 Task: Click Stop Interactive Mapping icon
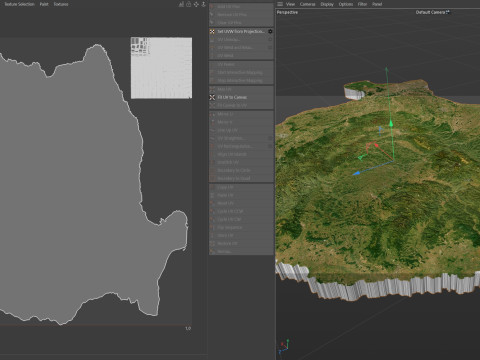point(212,80)
